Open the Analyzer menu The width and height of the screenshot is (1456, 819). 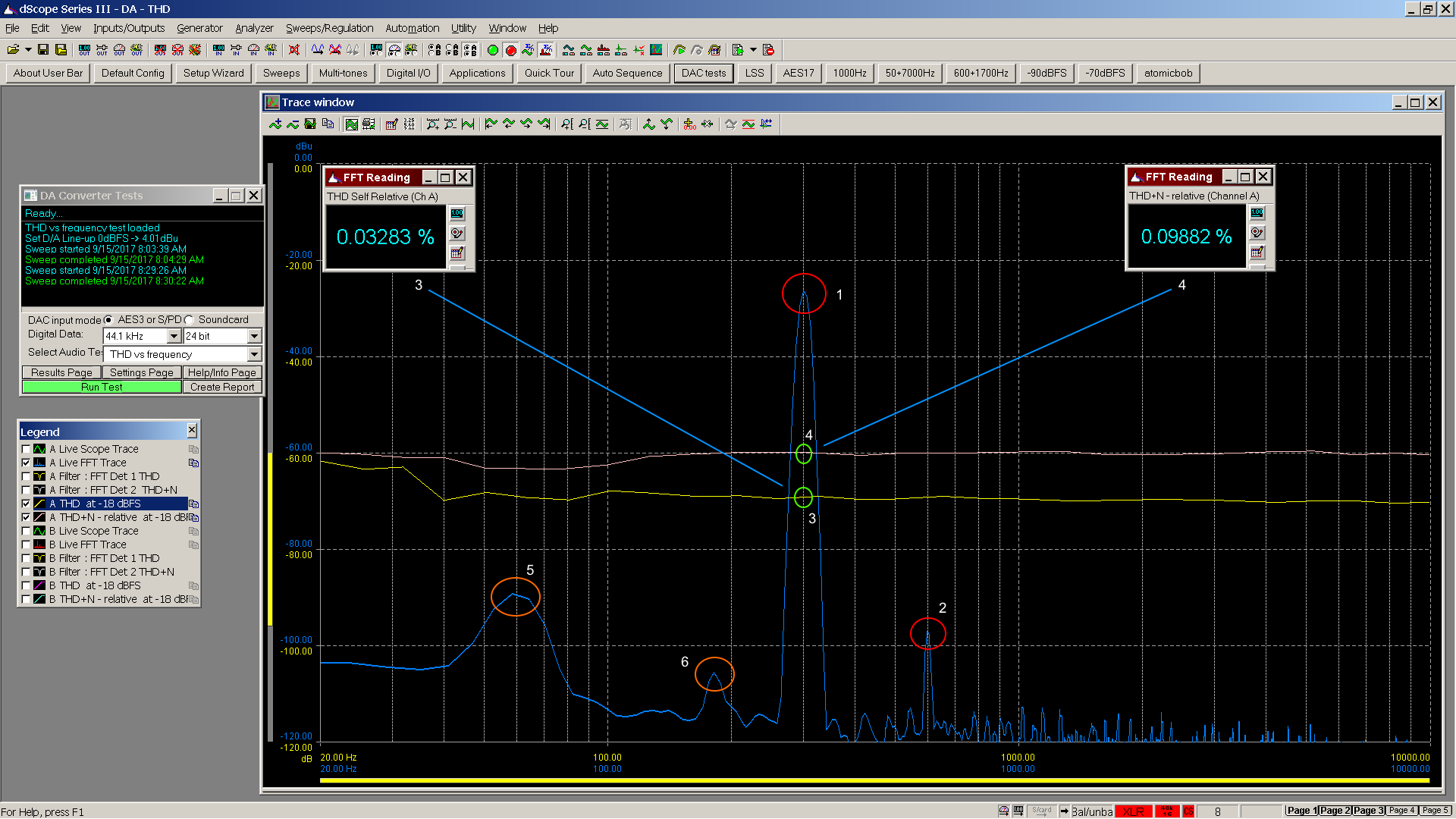tap(254, 28)
